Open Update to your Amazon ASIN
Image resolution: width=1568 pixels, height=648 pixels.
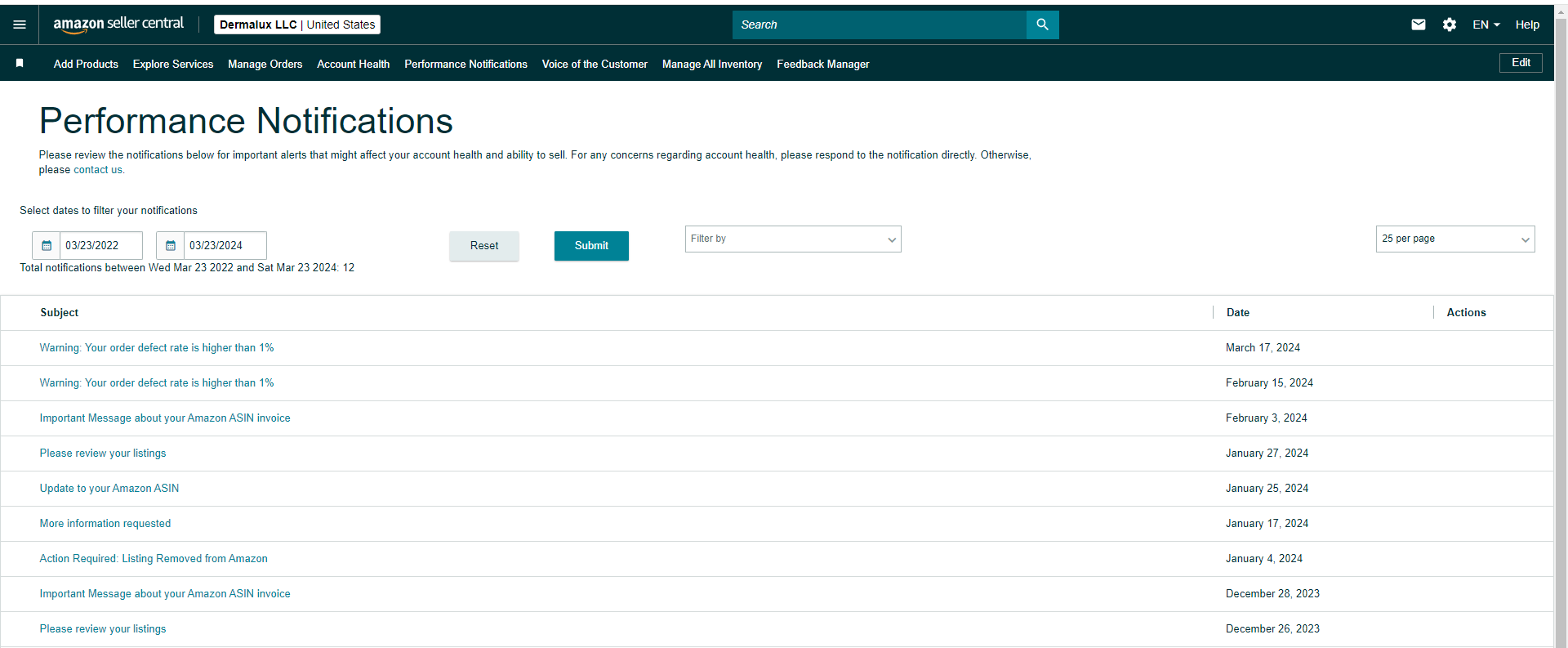(109, 489)
